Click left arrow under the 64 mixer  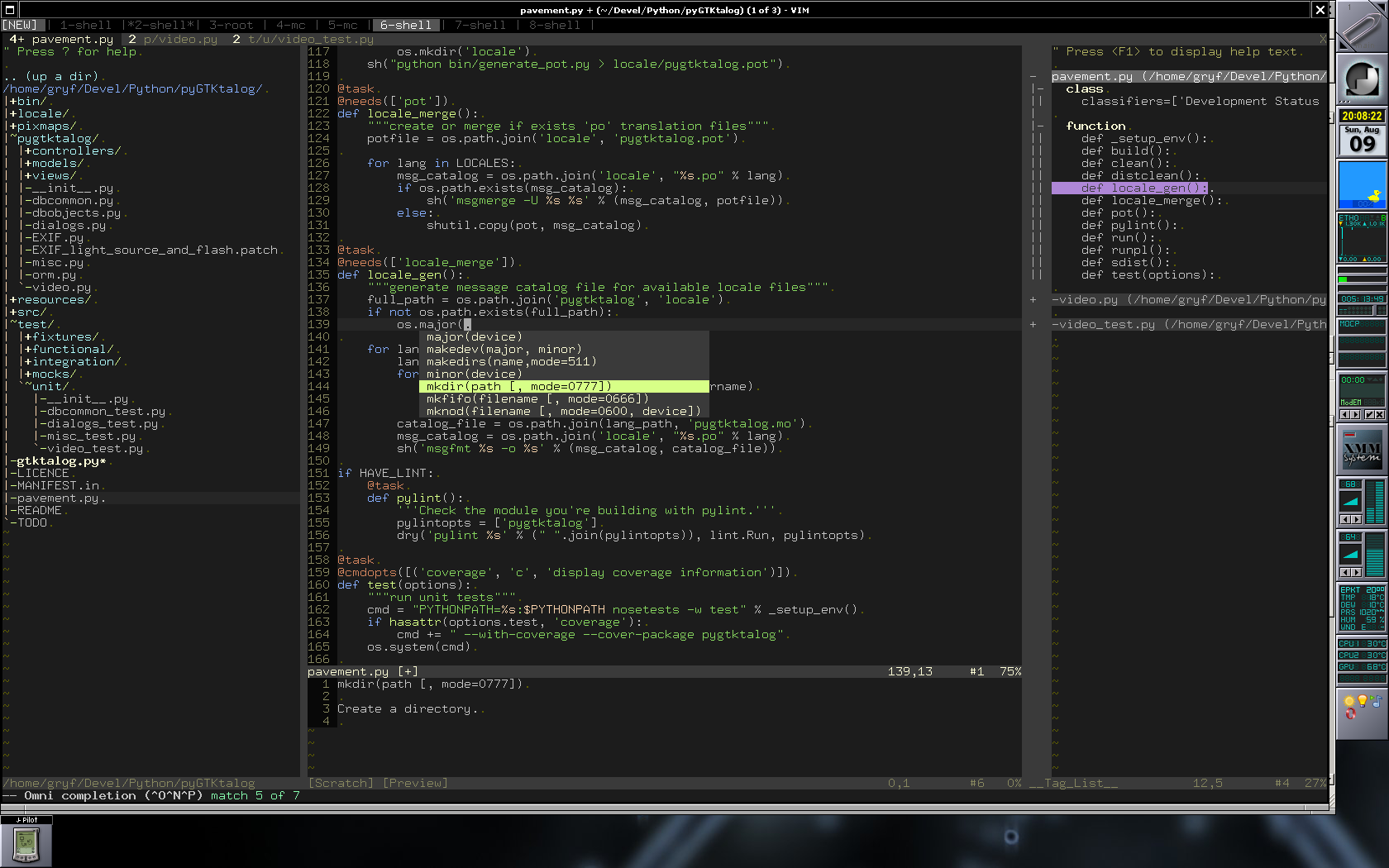coord(1344,572)
